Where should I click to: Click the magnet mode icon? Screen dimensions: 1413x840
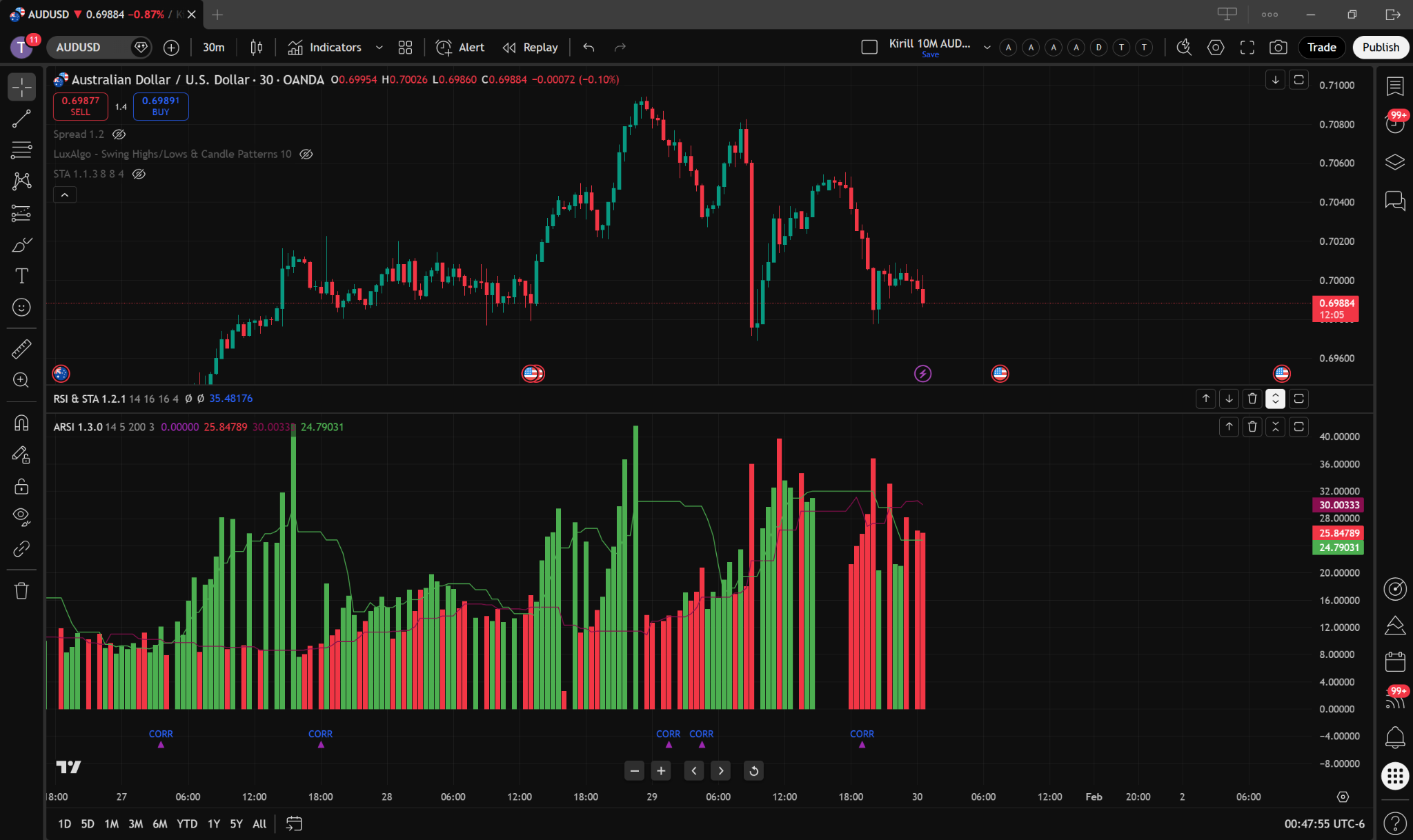pos(21,423)
